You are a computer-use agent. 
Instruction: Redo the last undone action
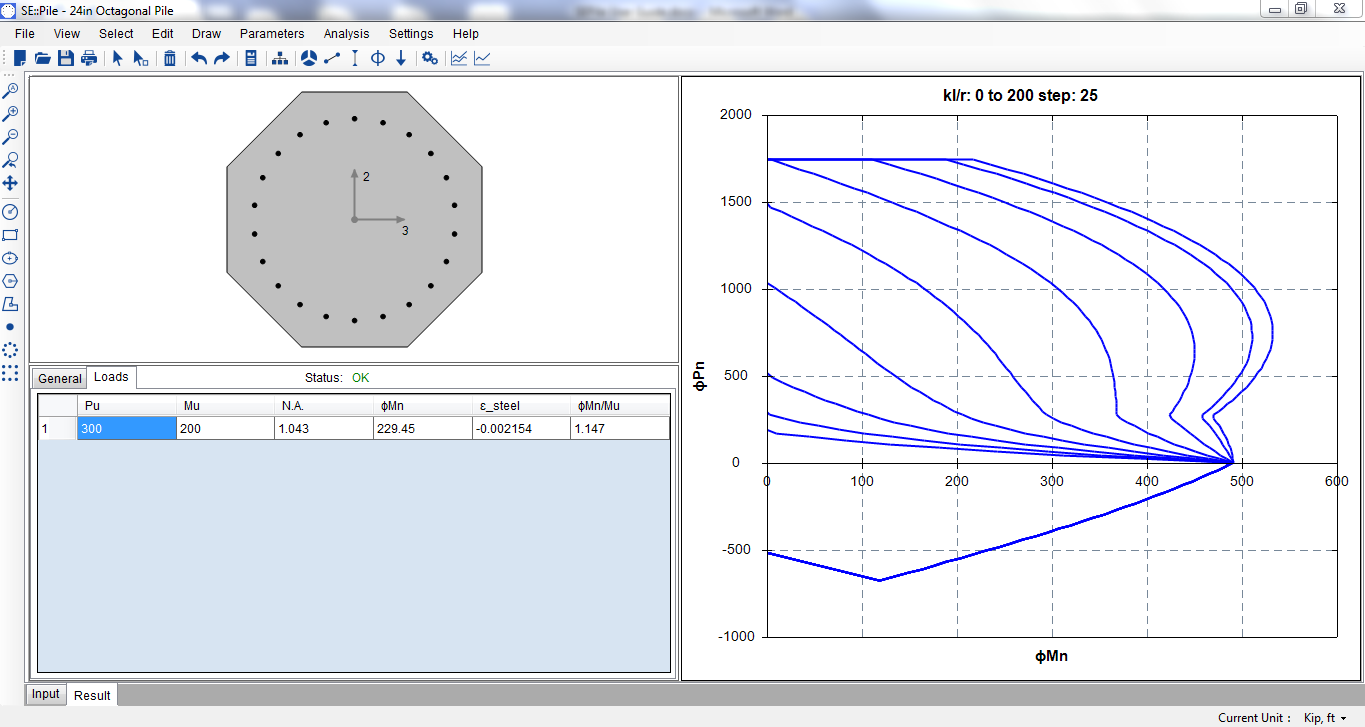coord(222,58)
